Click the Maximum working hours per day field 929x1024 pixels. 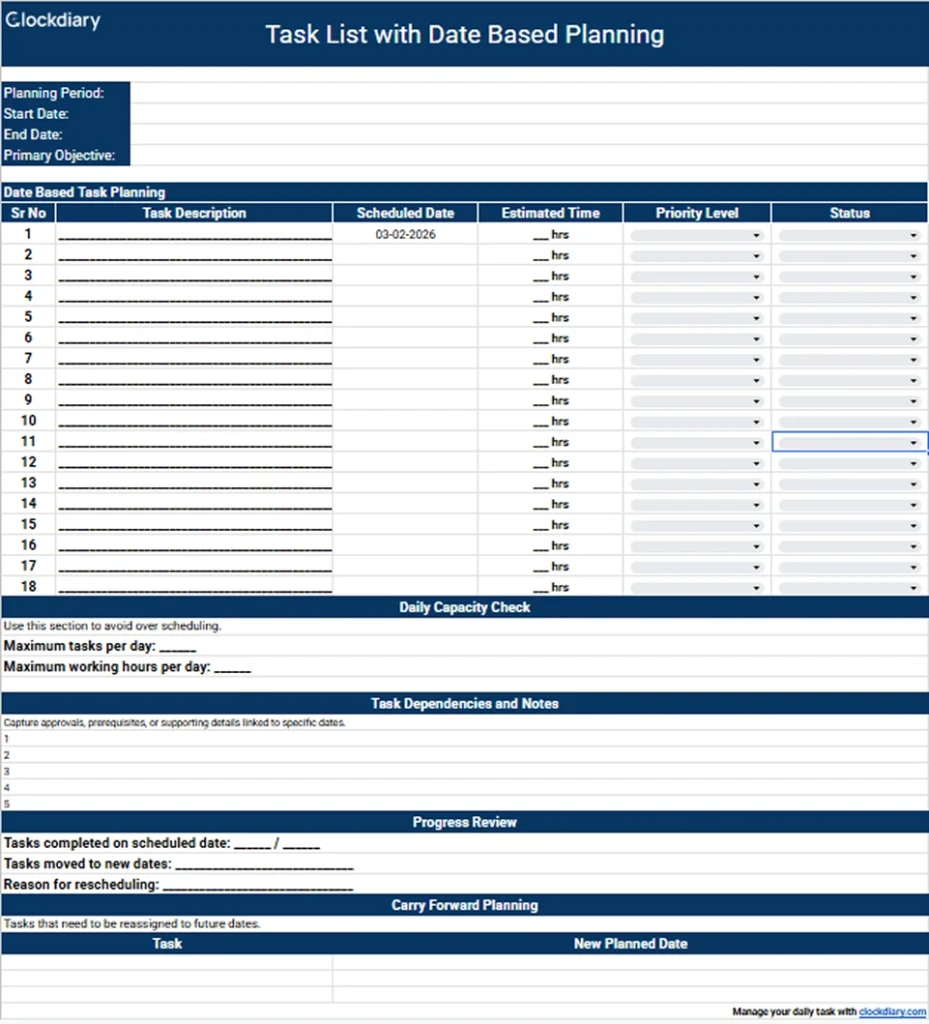127,667
